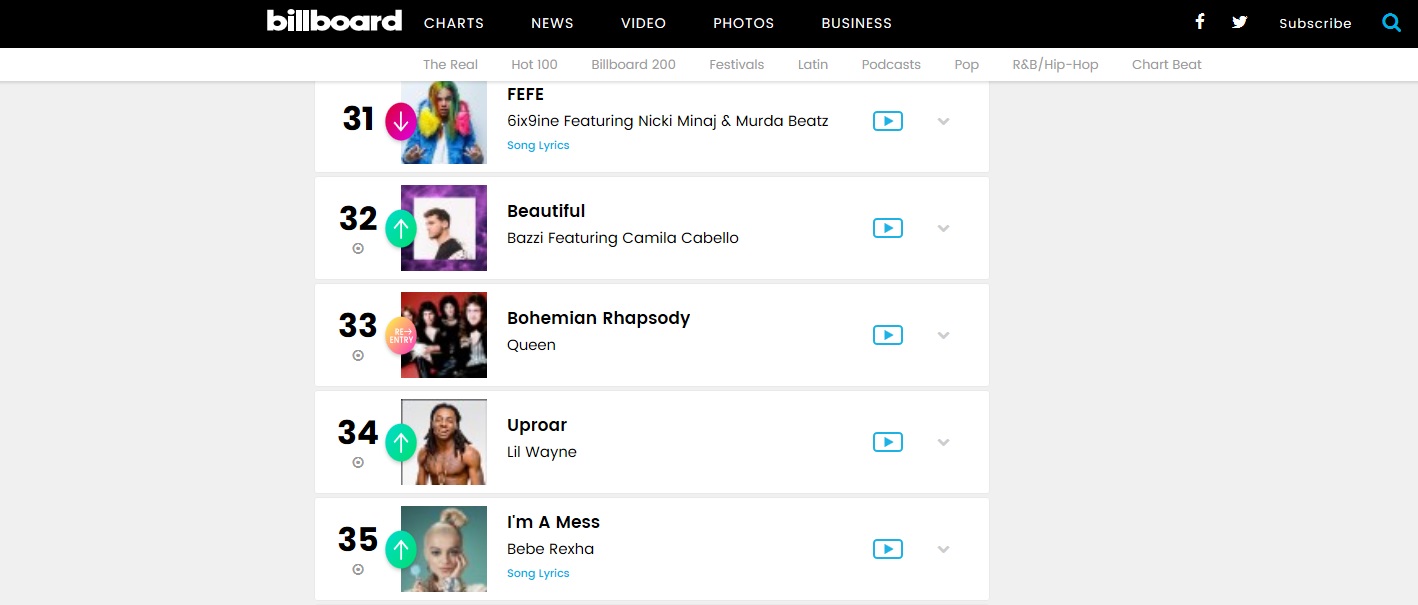
Task: Open the Billboard 200 section
Action: coord(633,64)
